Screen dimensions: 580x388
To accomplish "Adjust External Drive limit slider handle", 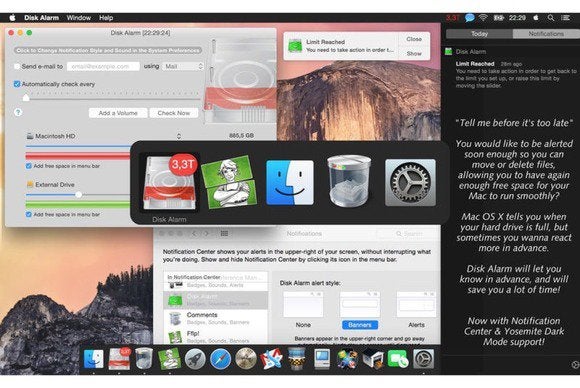I will [x=78, y=195].
